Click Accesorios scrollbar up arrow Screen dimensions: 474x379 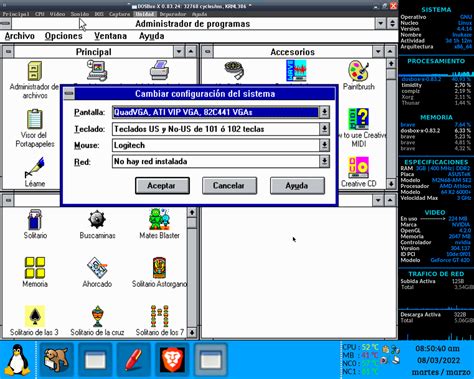pyautogui.click(x=391, y=63)
